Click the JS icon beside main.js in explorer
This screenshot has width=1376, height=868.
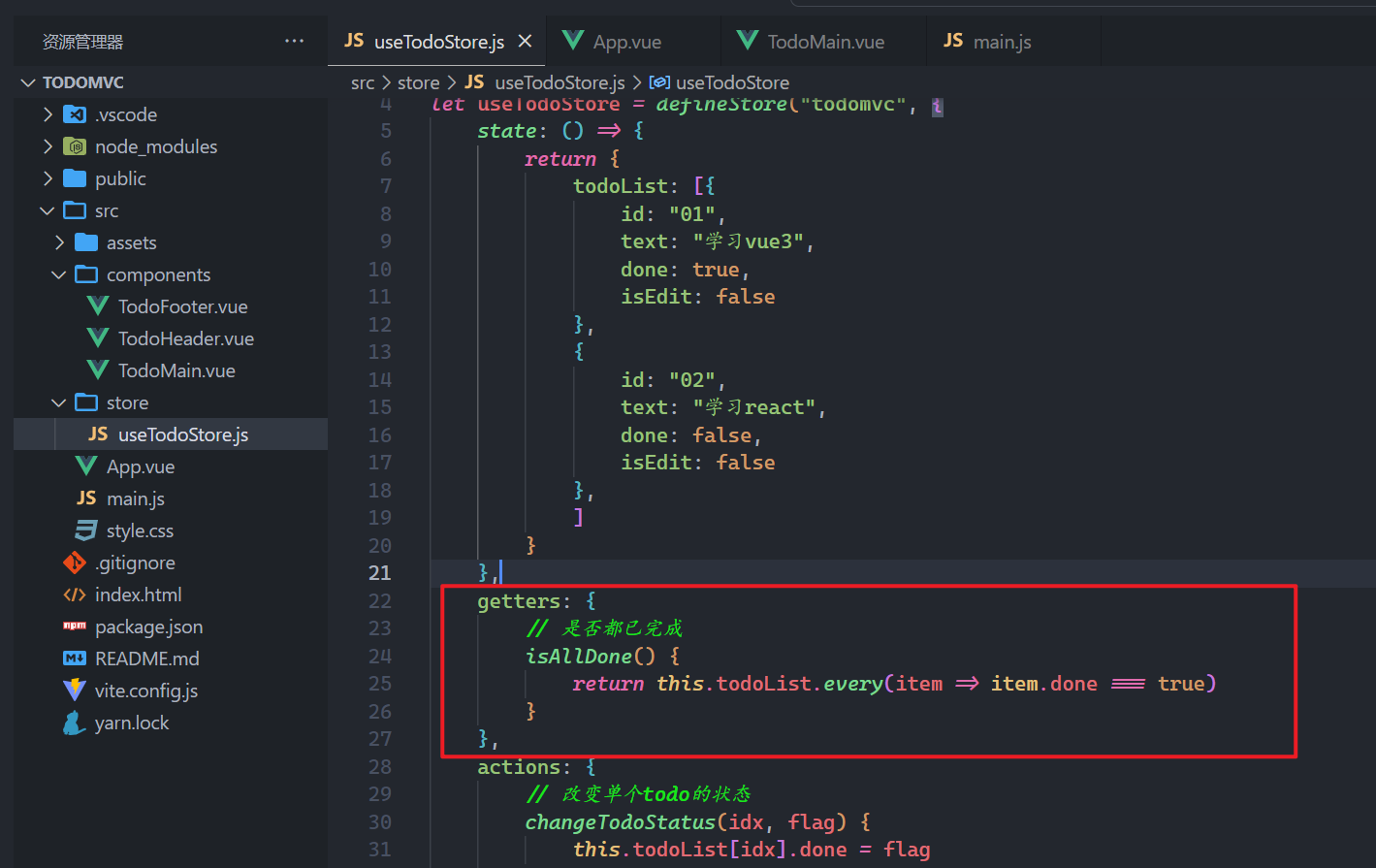pyautogui.click(x=86, y=498)
